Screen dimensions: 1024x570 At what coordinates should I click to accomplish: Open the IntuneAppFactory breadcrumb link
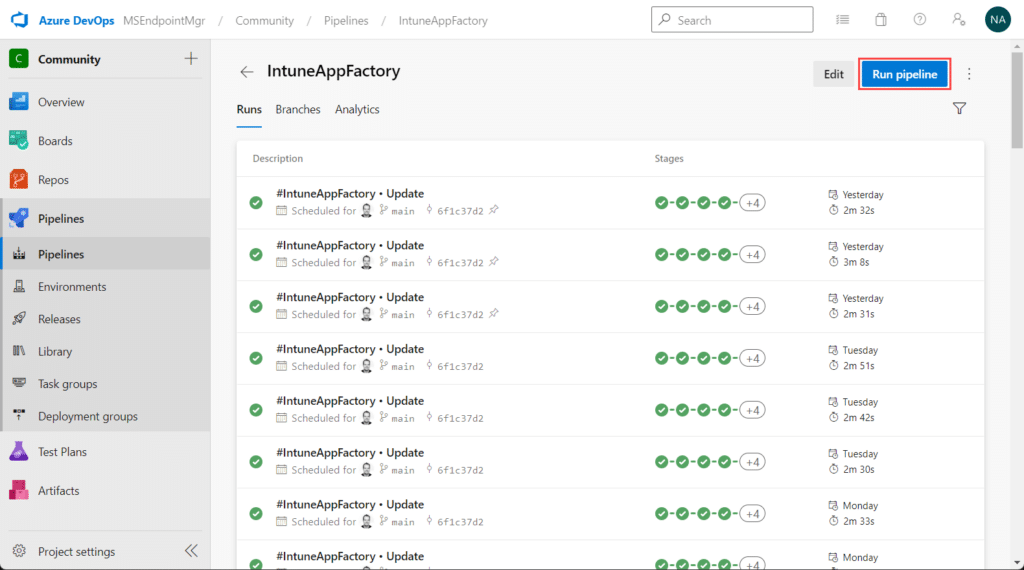(x=443, y=20)
